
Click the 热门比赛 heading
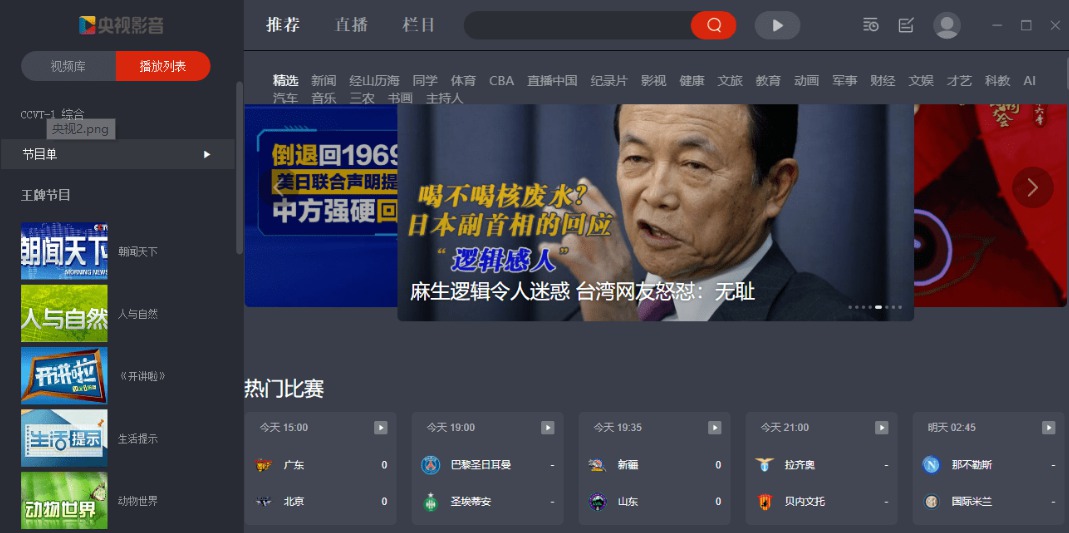[x=284, y=389]
